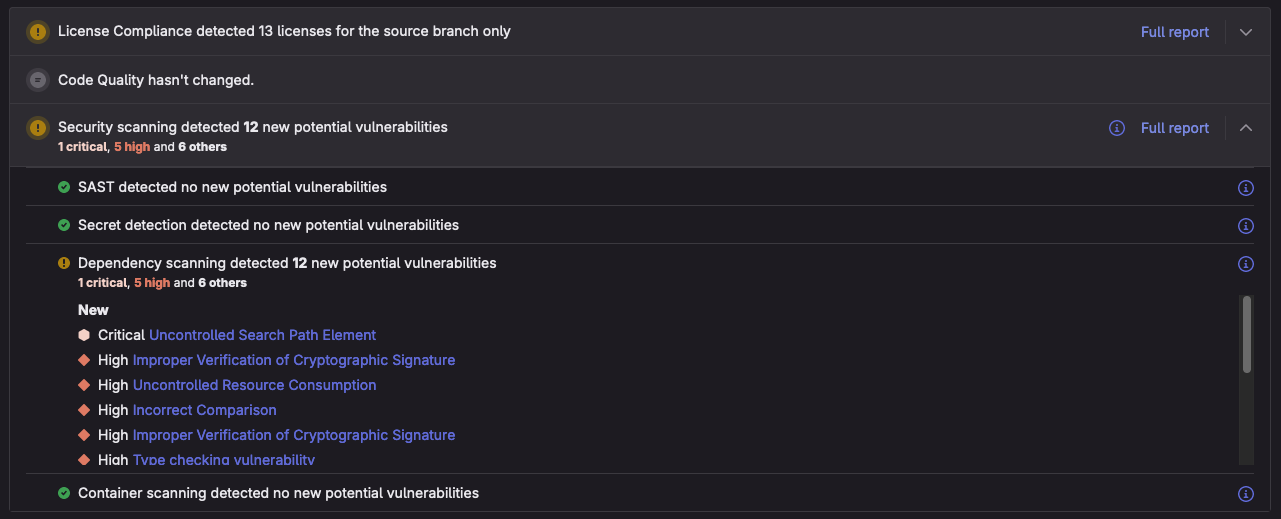Open the Dependency scanning info icon
This screenshot has width=1281, height=519.
[x=1246, y=264]
